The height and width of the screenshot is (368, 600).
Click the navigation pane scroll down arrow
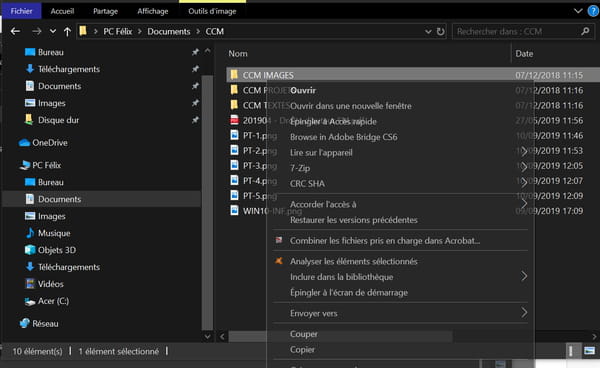207,337
